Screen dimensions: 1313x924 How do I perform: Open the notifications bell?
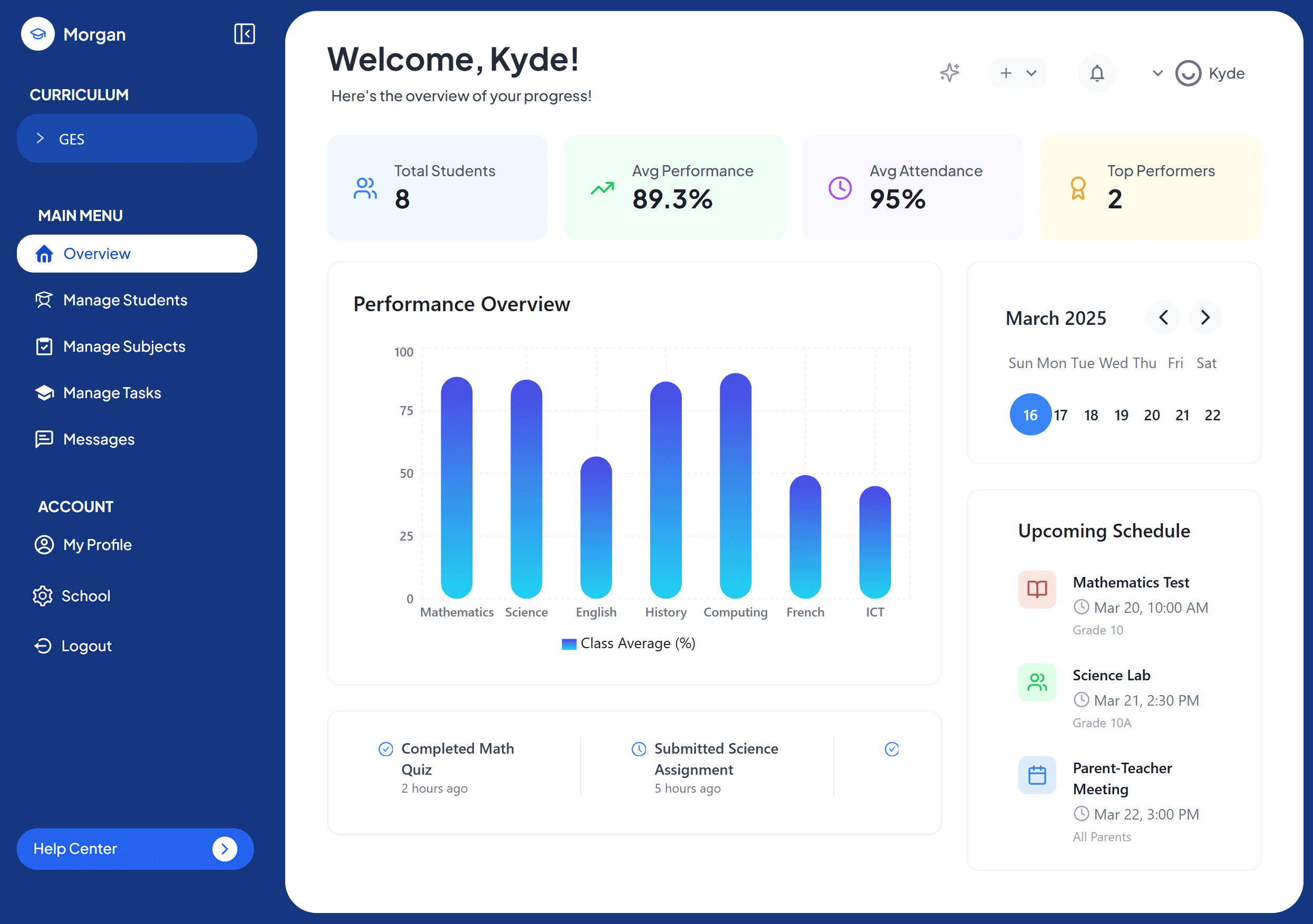1096,73
